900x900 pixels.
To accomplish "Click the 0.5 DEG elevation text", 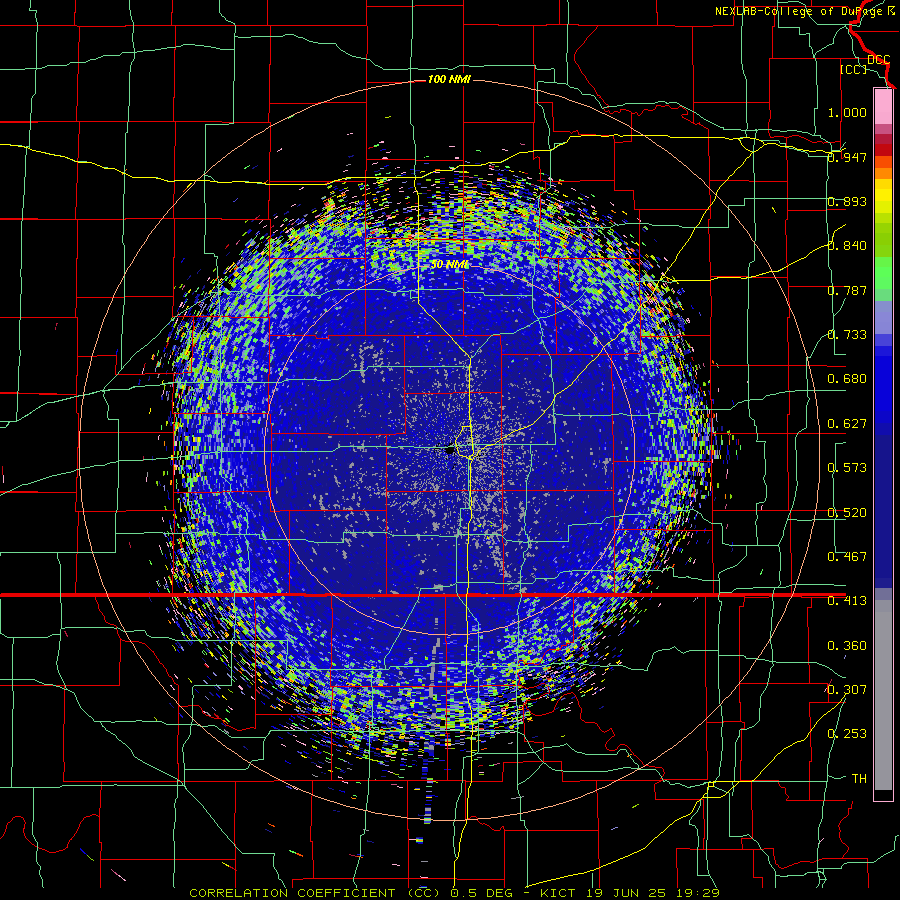I will (481, 893).
